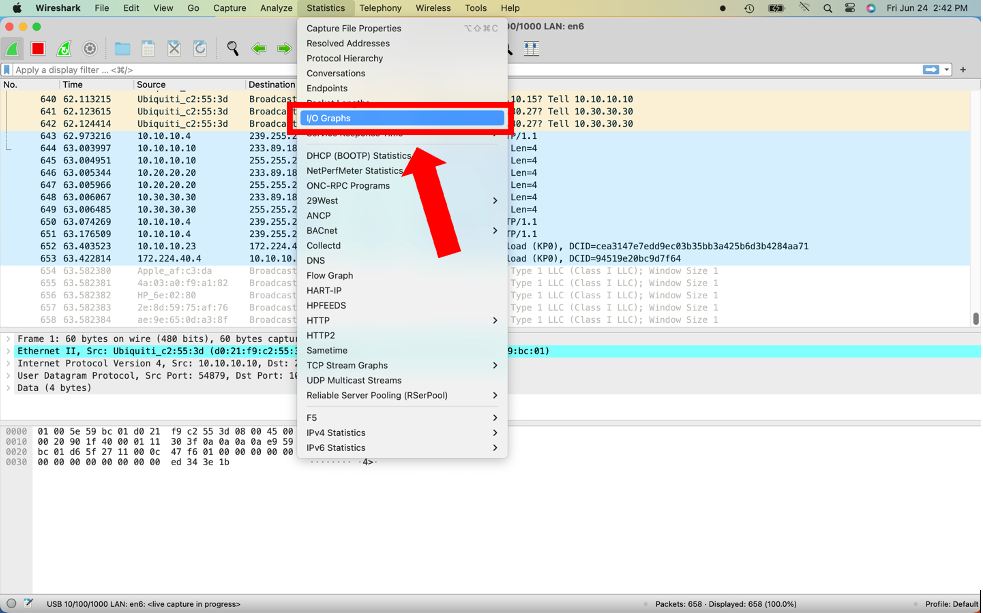This screenshot has width=983, height=613.
Task: Open a capture file folder icon
Action: (x=122, y=49)
